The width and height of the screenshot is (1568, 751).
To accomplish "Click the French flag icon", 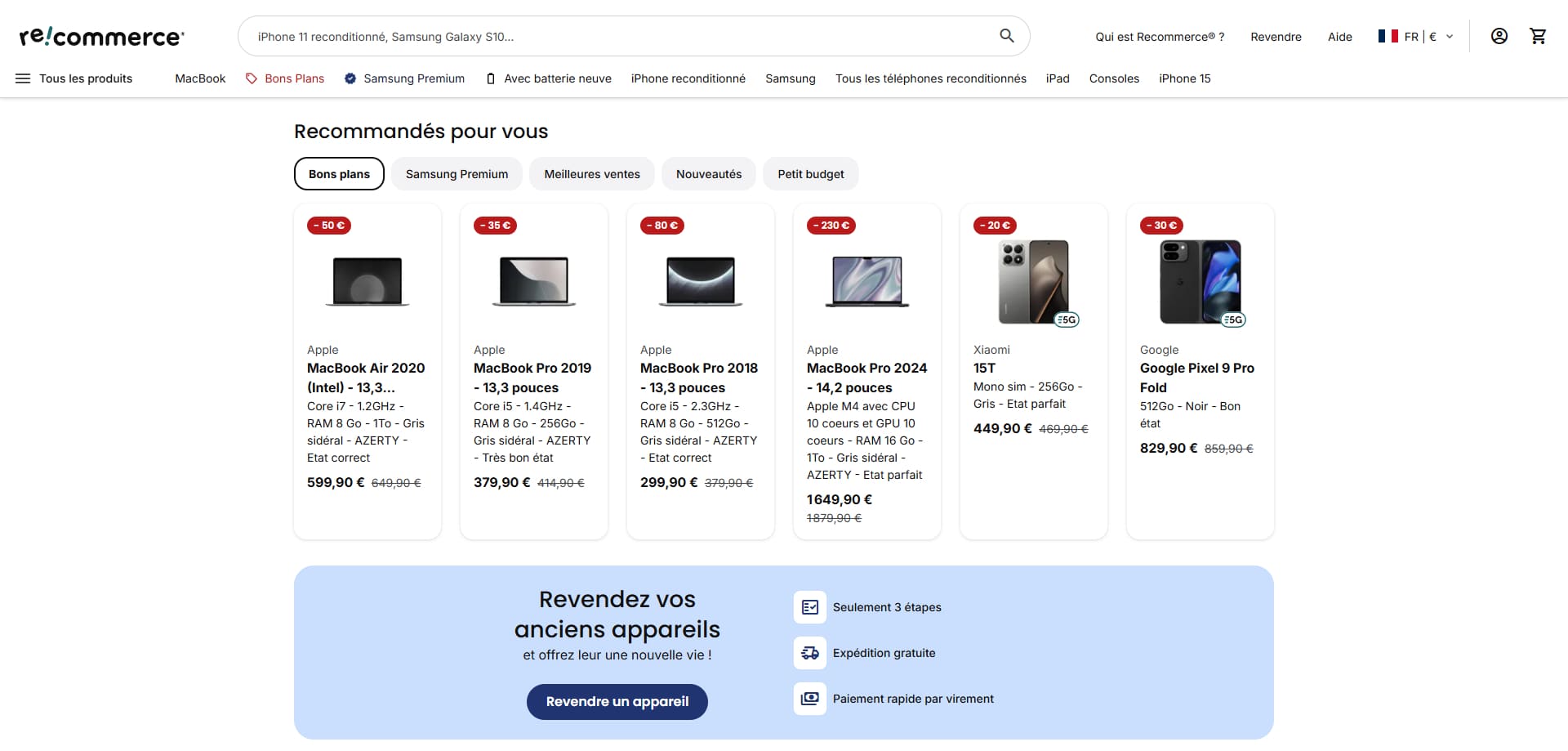I will click(1388, 36).
